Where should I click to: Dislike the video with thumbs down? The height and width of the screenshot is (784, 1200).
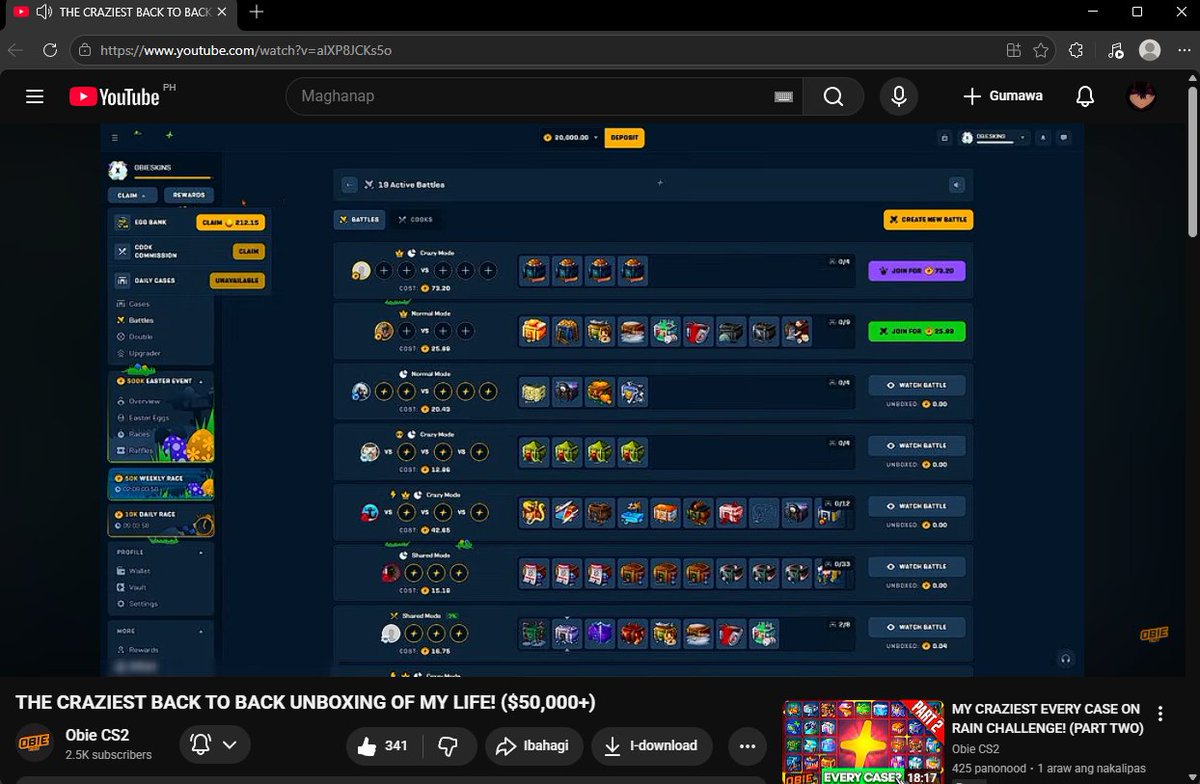[x=449, y=745]
